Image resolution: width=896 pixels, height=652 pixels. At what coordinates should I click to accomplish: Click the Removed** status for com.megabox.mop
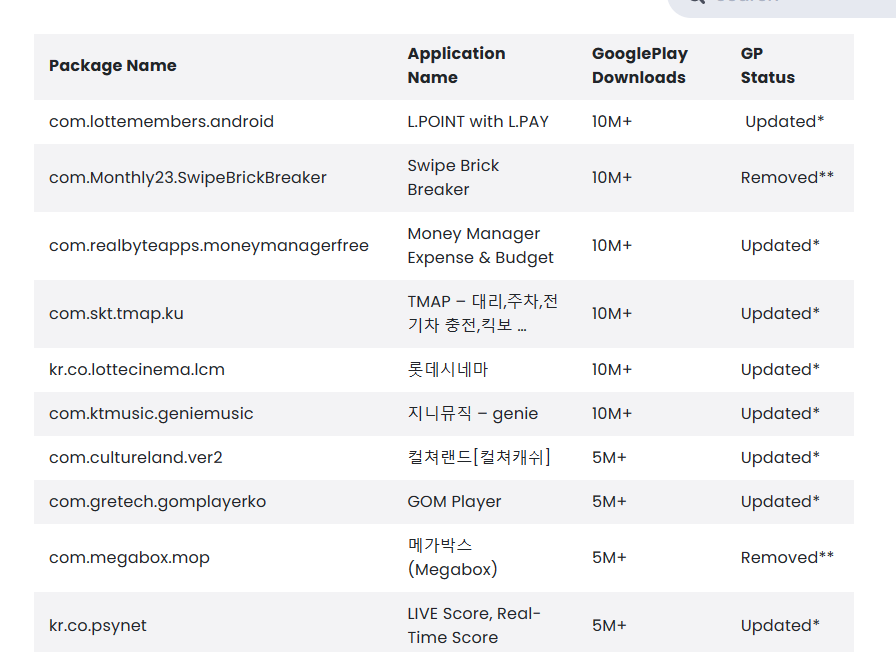(787, 558)
